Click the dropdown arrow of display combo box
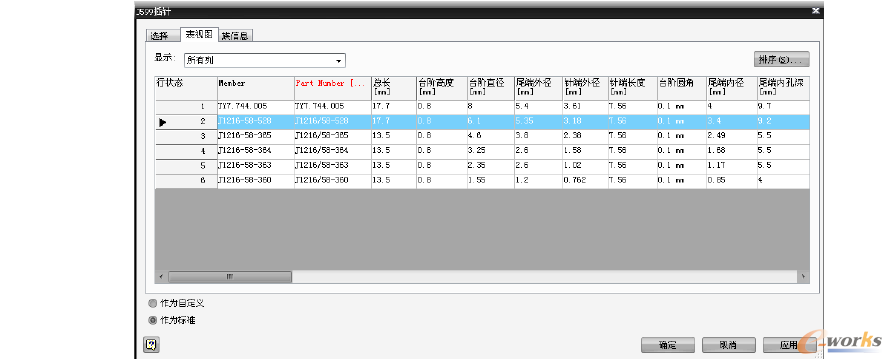This screenshot has width=892, height=364. point(339,60)
